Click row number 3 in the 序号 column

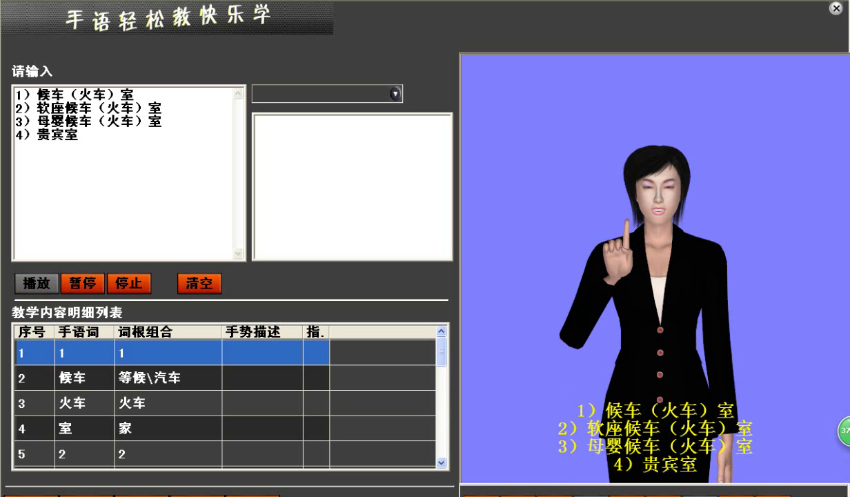pos(34,403)
